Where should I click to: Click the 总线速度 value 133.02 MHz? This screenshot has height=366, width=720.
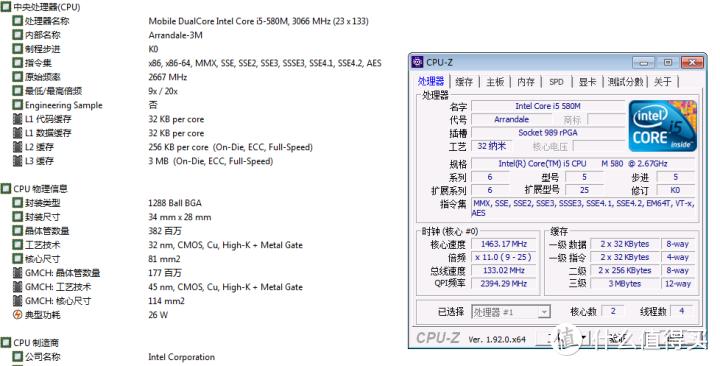point(504,271)
